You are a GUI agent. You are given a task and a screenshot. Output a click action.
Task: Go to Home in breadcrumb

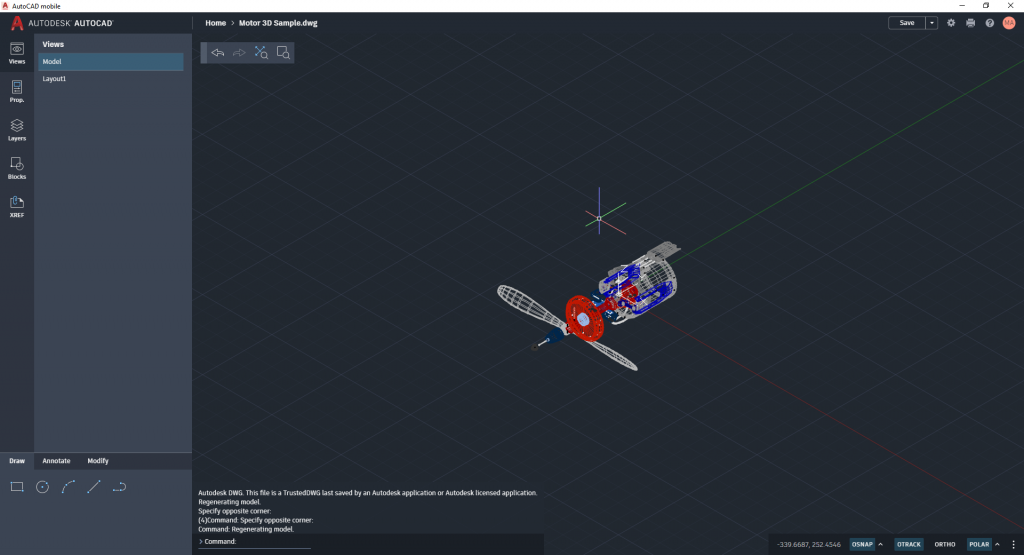click(216, 23)
